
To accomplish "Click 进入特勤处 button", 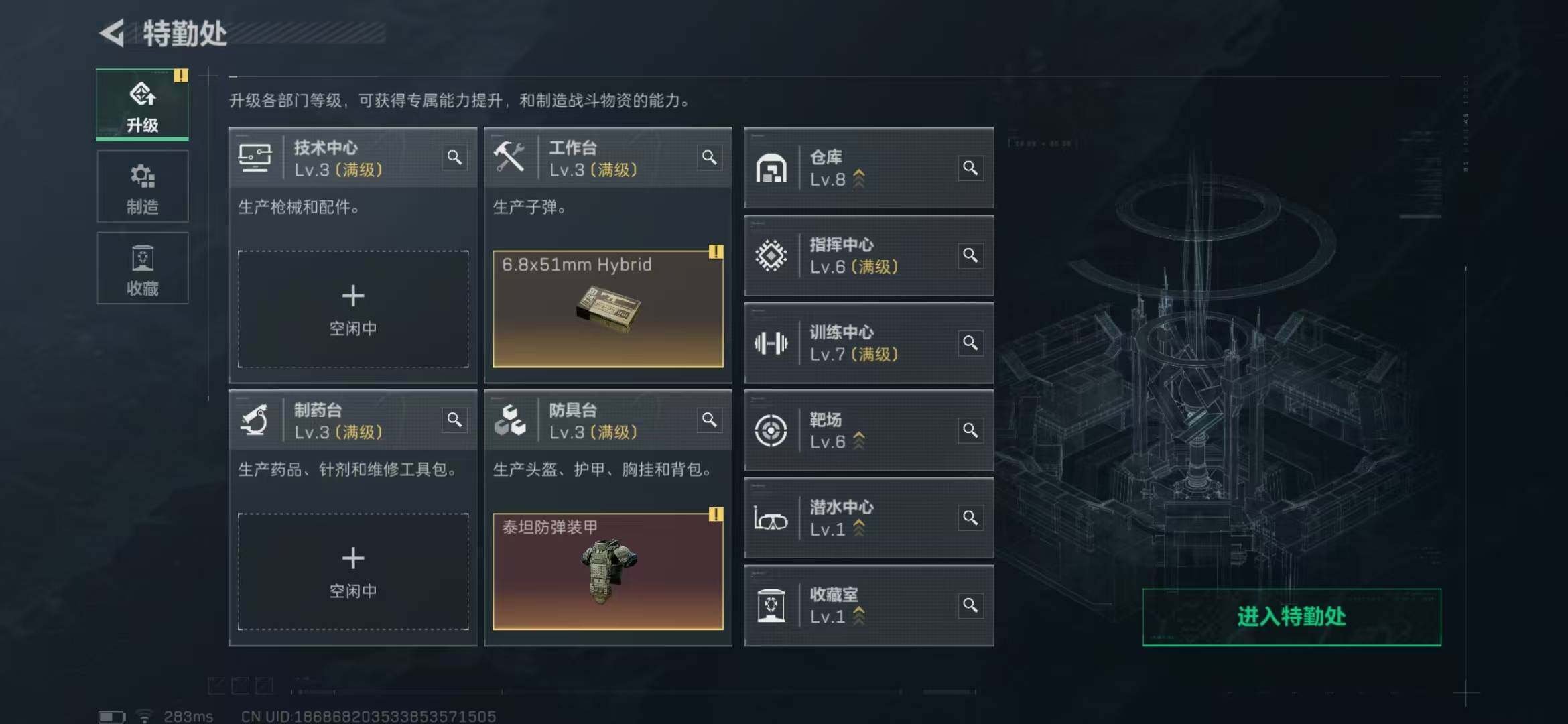I will pos(1291,617).
